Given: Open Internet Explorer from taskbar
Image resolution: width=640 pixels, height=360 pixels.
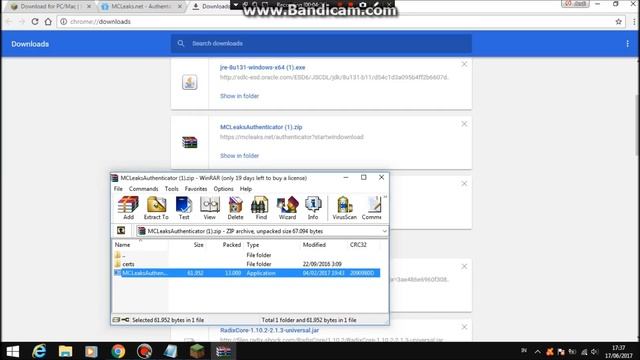Looking at the screenshot, I should (39, 351).
